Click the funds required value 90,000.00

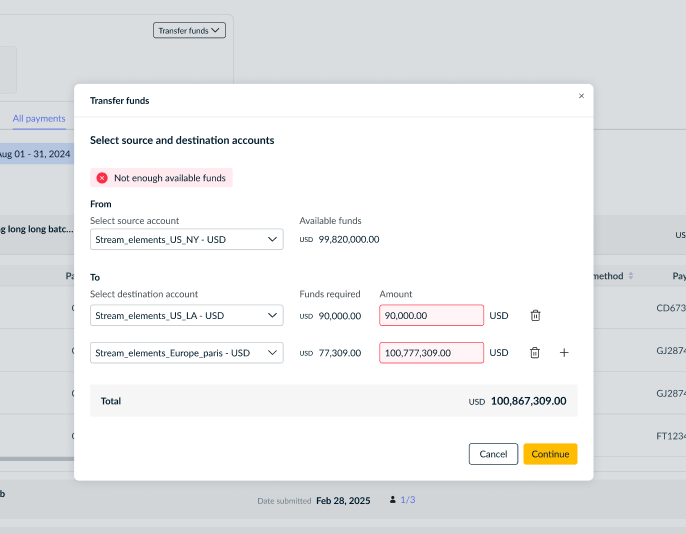tap(340, 316)
